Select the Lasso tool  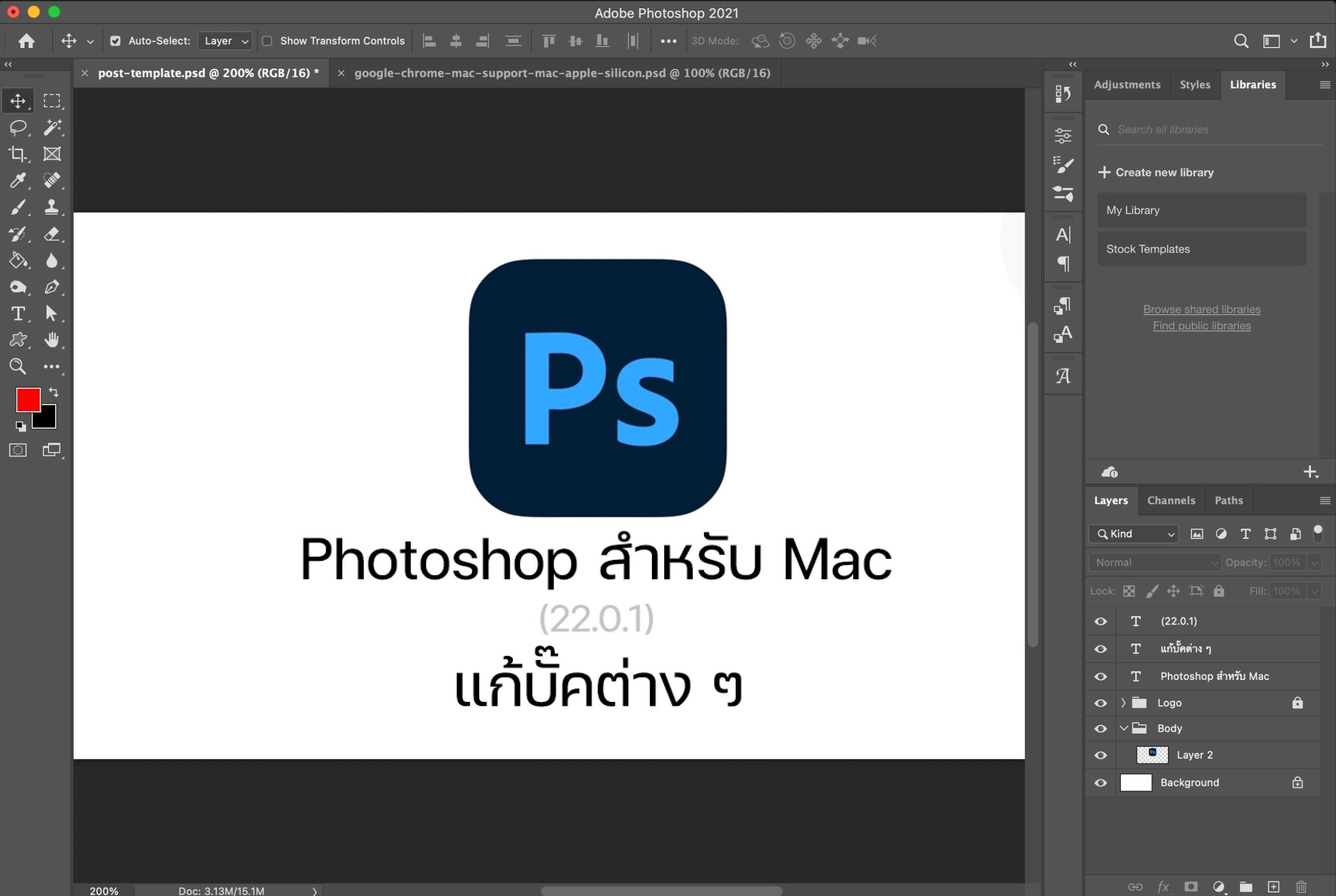coord(18,127)
